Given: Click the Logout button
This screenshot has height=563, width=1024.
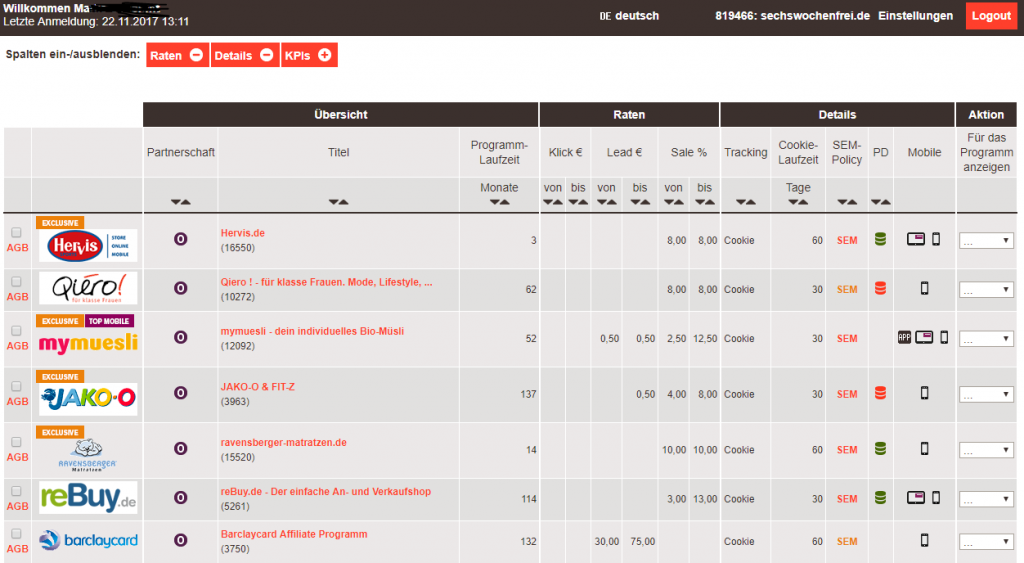Looking at the screenshot, I should point(991,16).
